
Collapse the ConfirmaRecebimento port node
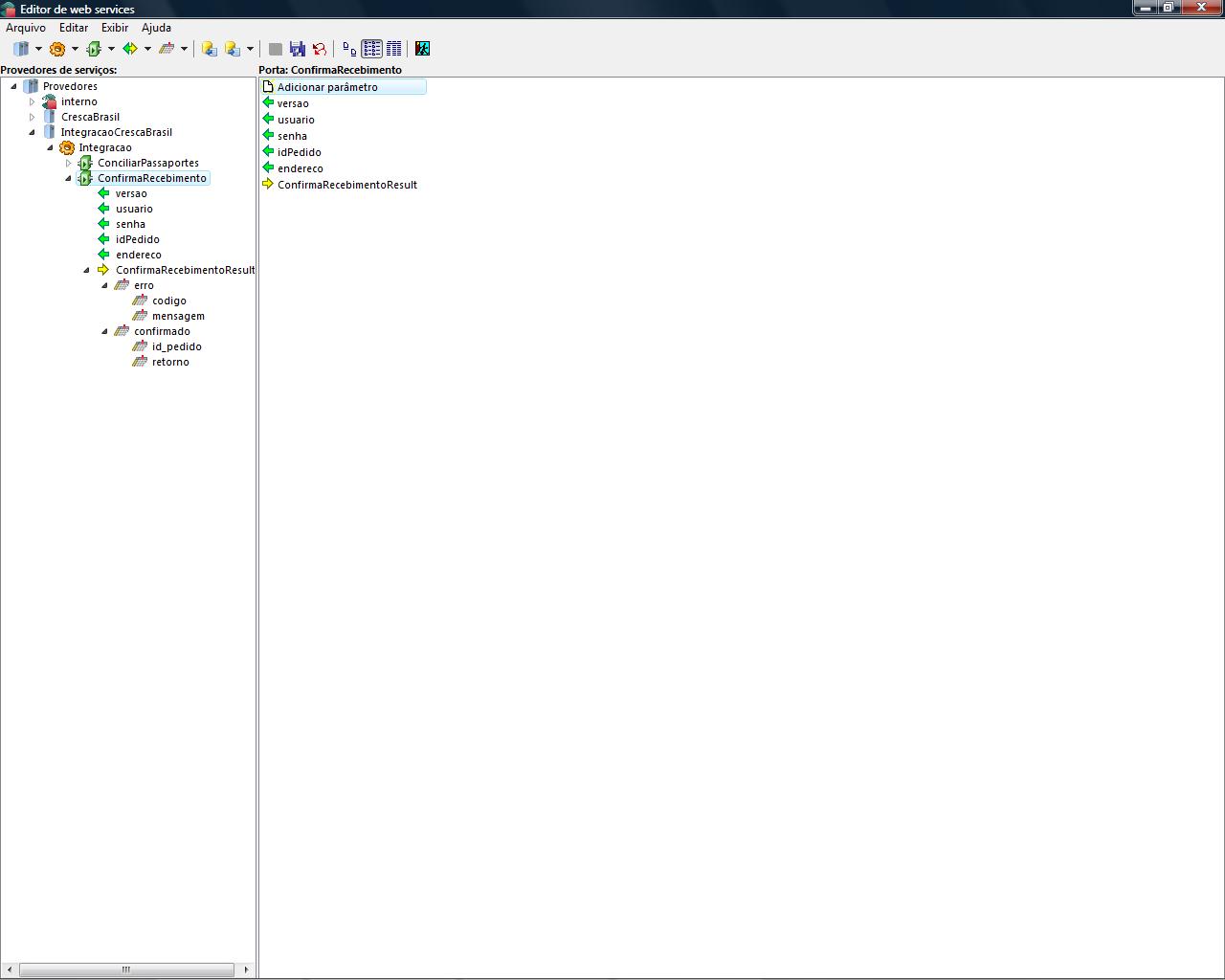68,178
